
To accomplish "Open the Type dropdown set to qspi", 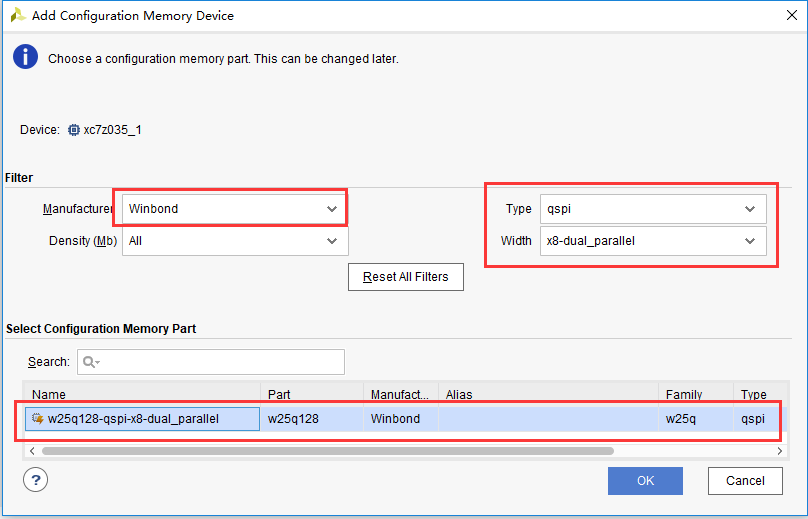I will tap(653, 209).
